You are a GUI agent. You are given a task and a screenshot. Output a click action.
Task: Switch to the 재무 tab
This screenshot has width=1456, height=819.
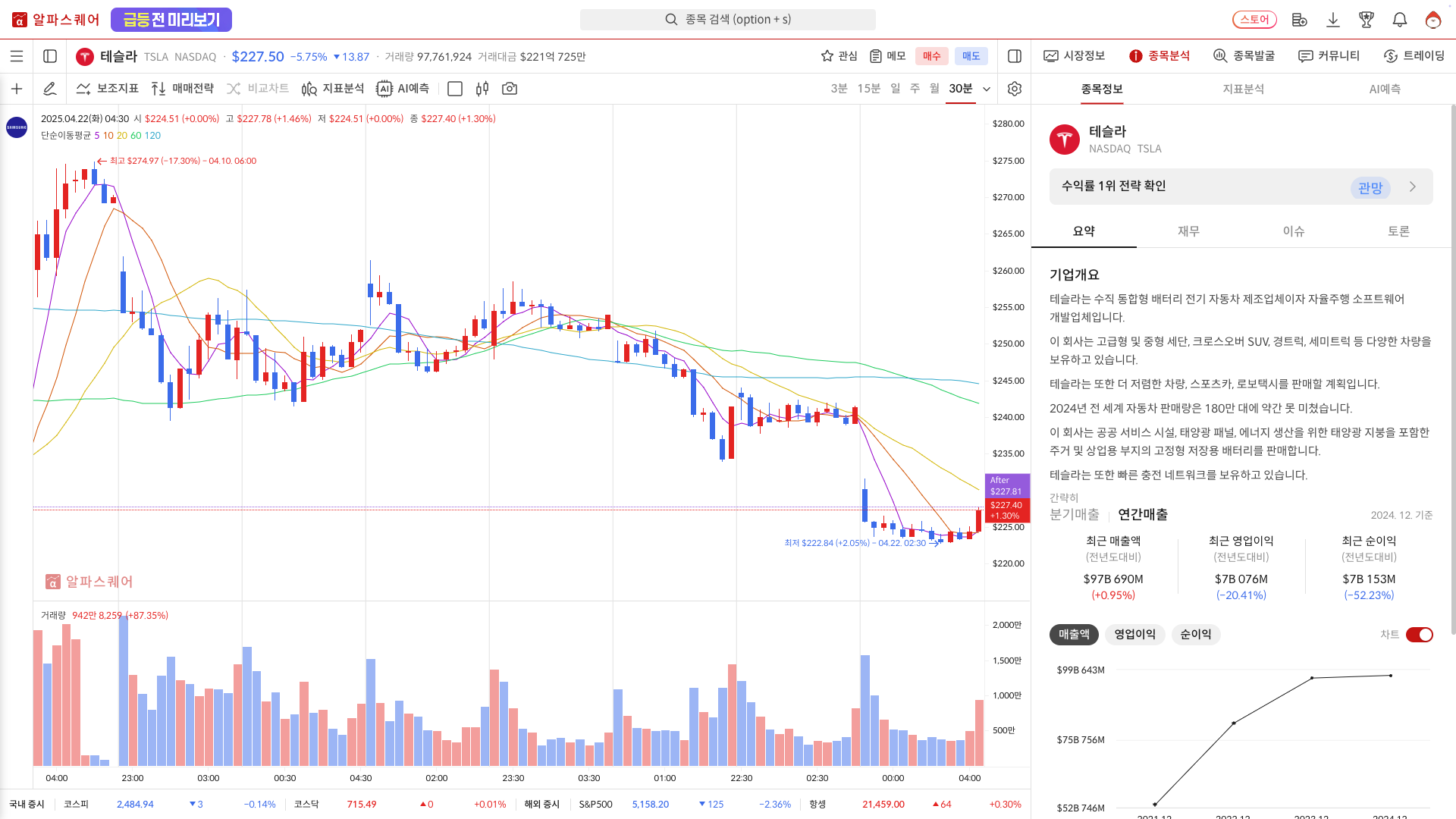(1188, 231)
